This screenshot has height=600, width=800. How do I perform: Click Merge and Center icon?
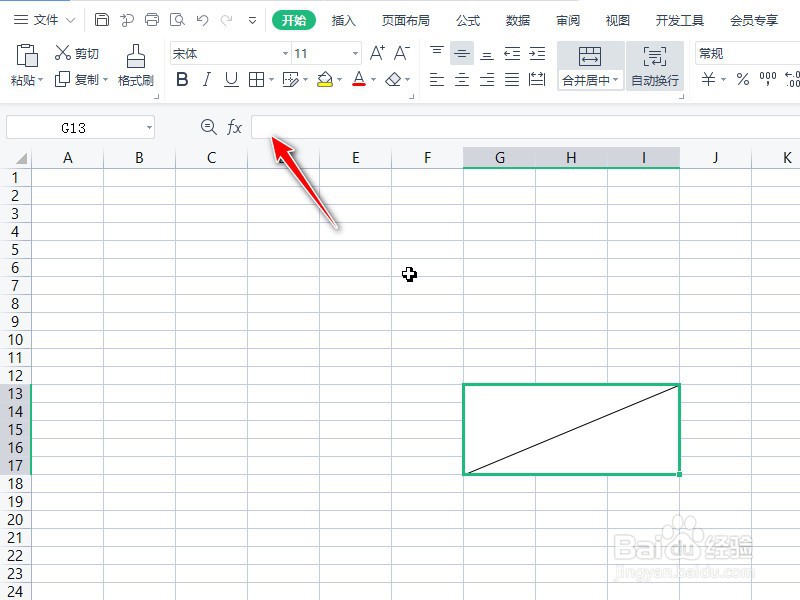[590, 56]
